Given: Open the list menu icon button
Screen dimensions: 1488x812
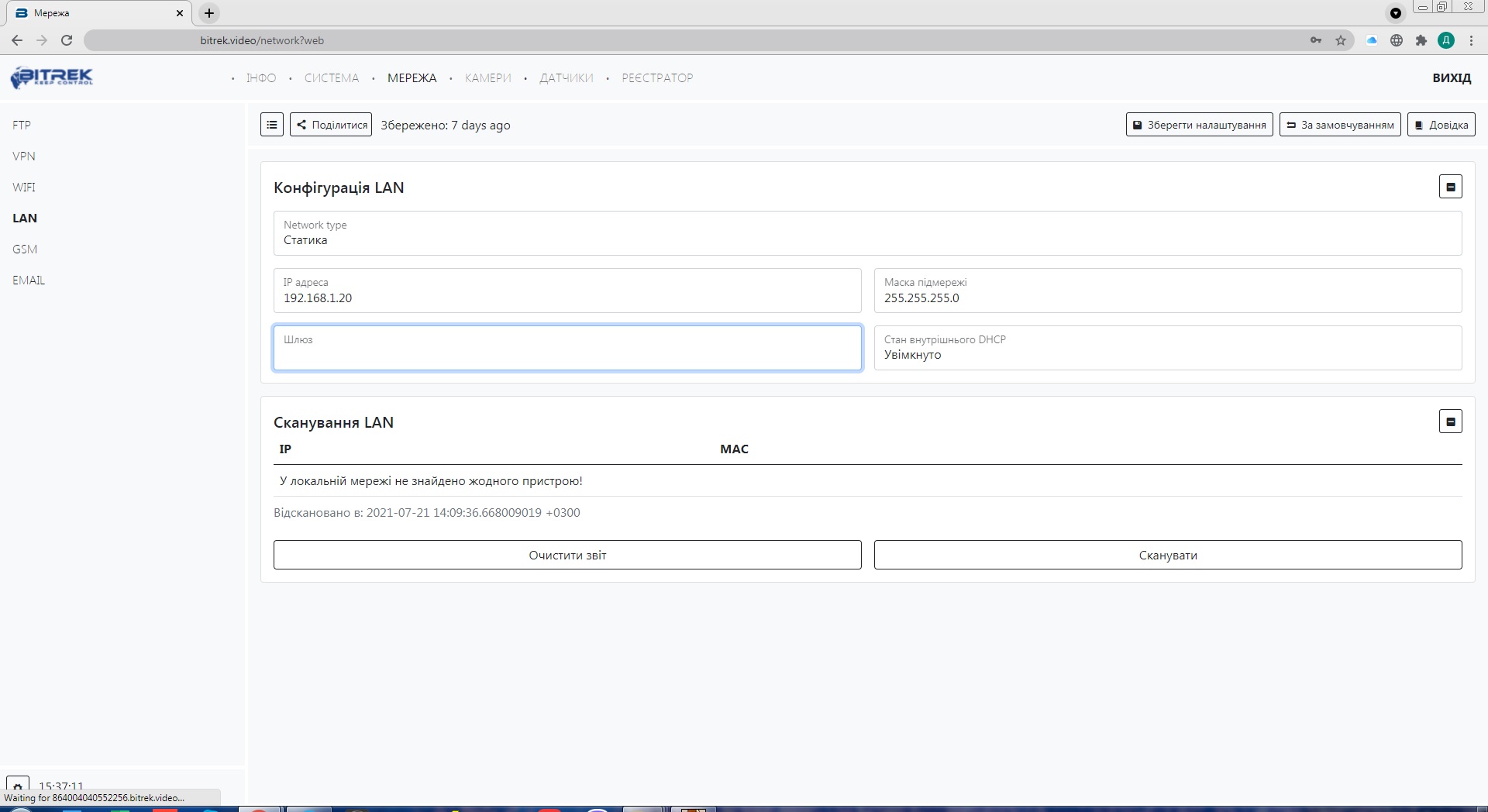Looking at the screenshot, I should pyautogui.click(x=271, y=125).
